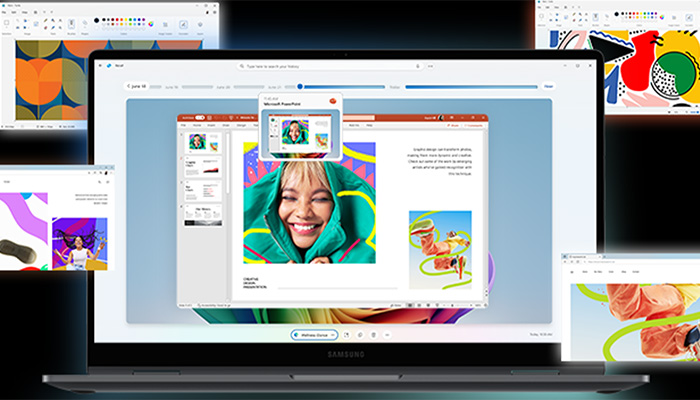Click the microphone icon in the search box
This screenshot has width=700, height=400.
pos(418,66)
